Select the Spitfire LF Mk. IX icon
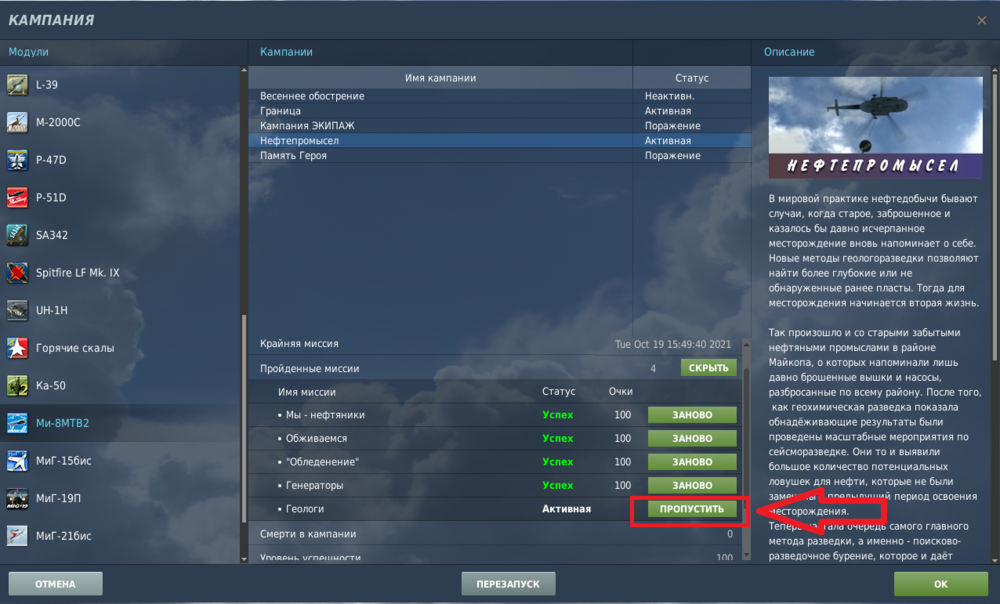 coord(17,273)
